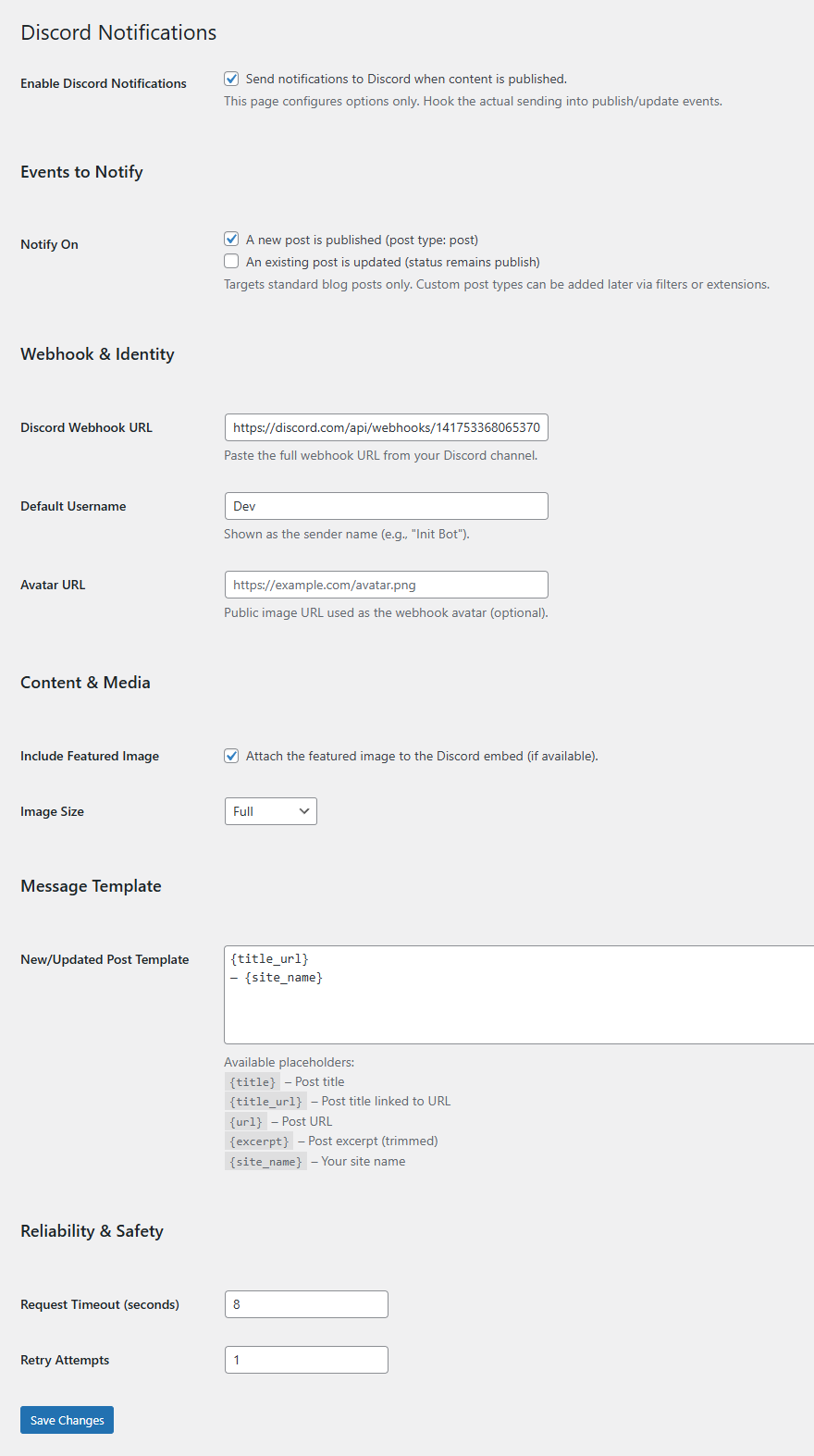Click the Avatar URL input box
Image resolution: width=814 pixels, height=1456 pixels.
pyautogui.click(x=386, y=585)
